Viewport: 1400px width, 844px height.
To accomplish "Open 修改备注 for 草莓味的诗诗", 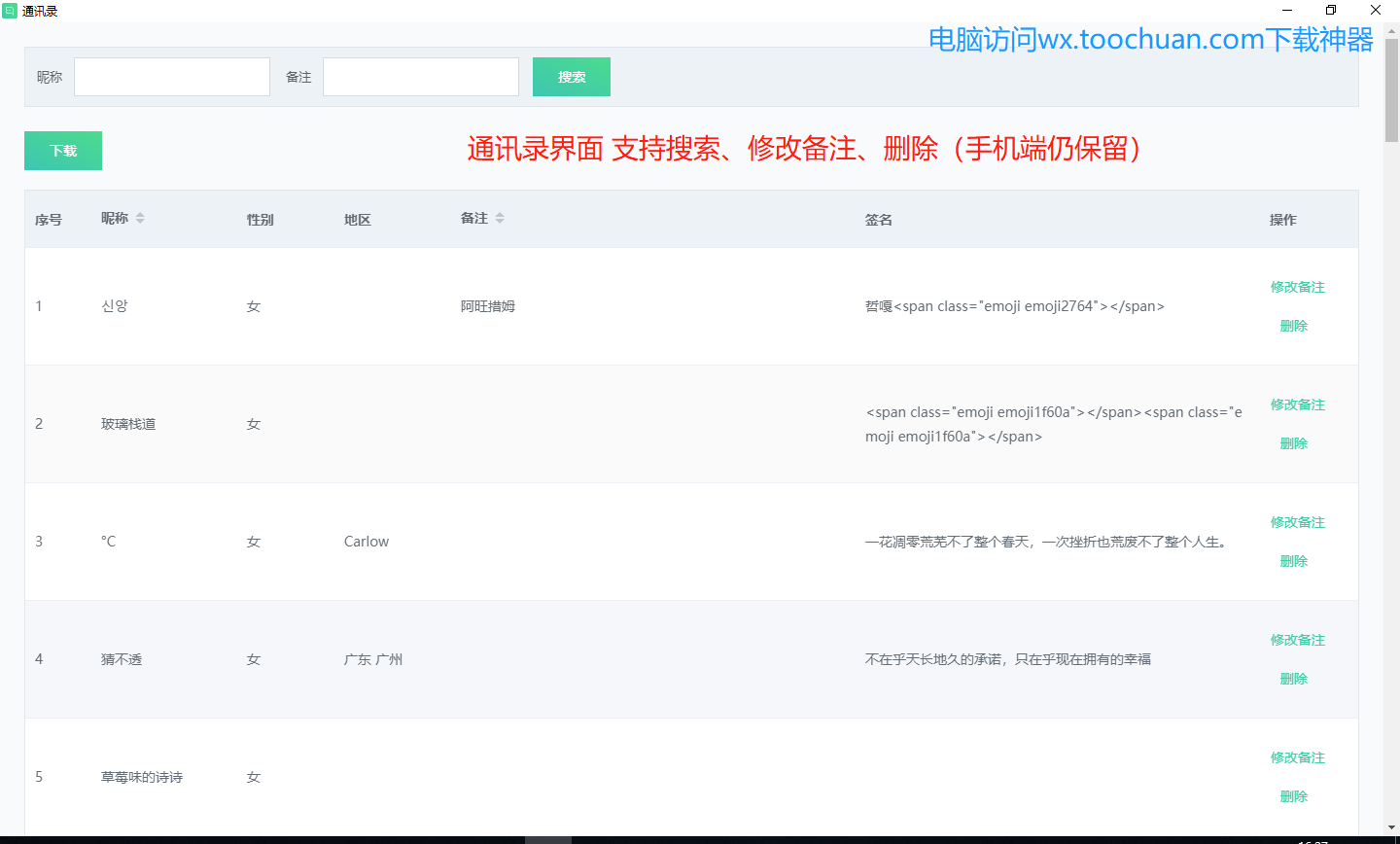I will [1298, 757].
